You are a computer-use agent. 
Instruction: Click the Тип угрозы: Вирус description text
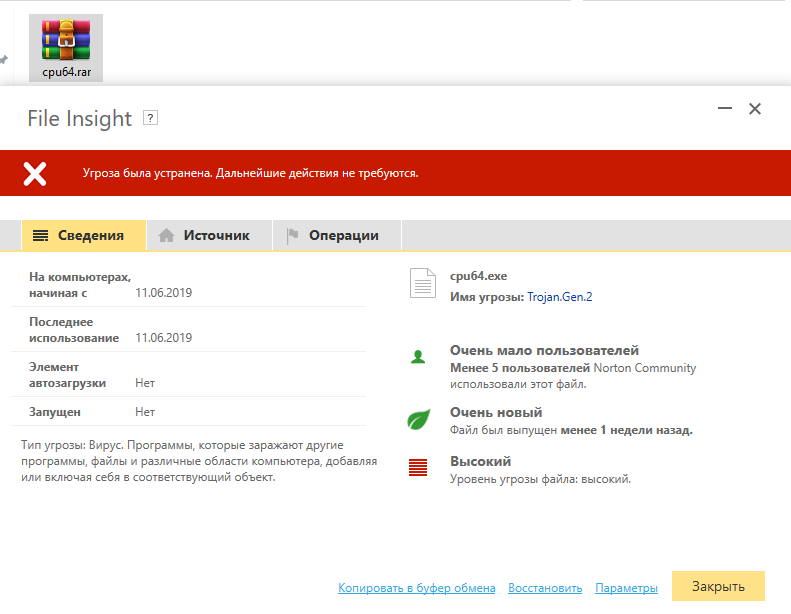199,461
